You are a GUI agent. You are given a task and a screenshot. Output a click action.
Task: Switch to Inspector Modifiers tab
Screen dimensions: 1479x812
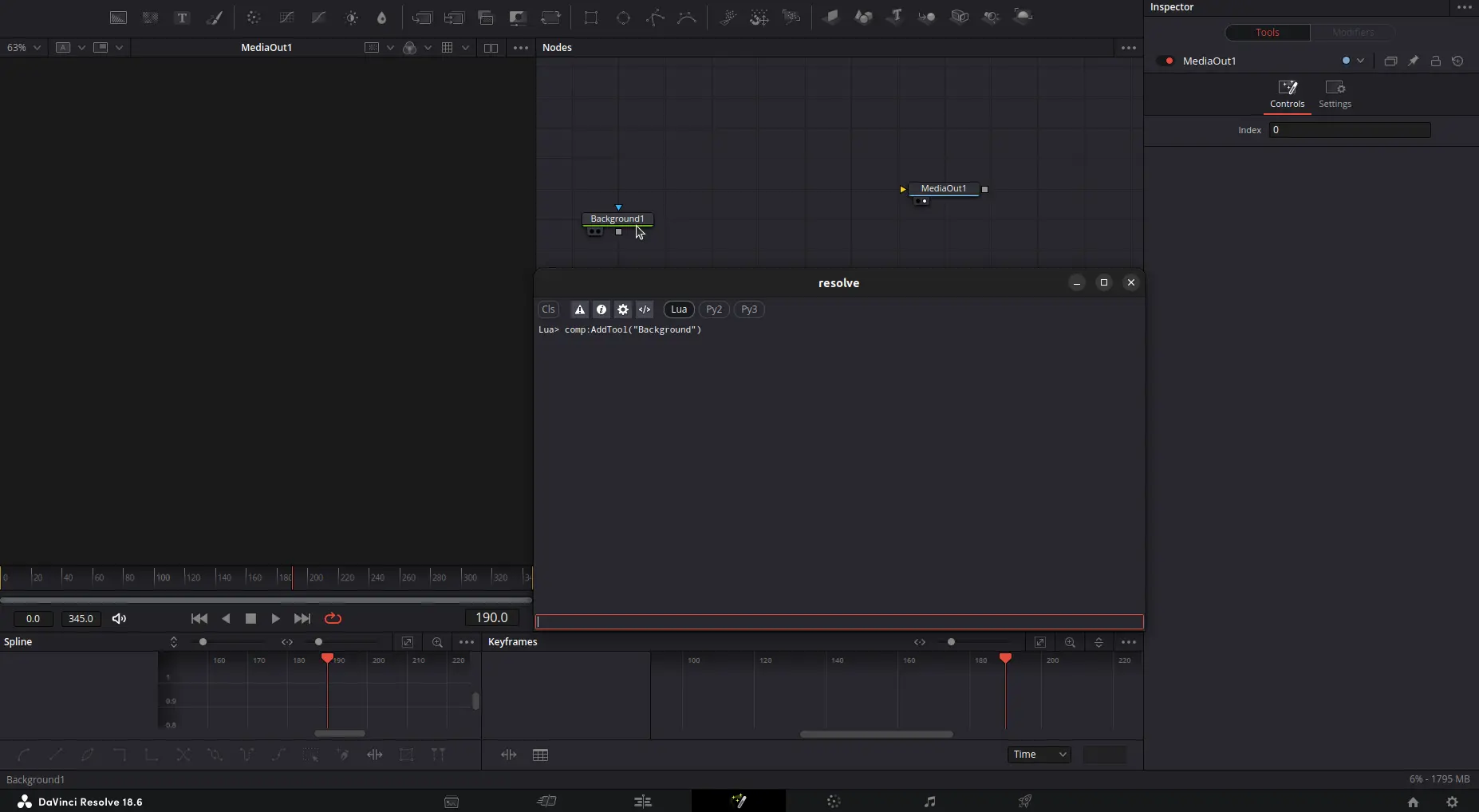1352,33
